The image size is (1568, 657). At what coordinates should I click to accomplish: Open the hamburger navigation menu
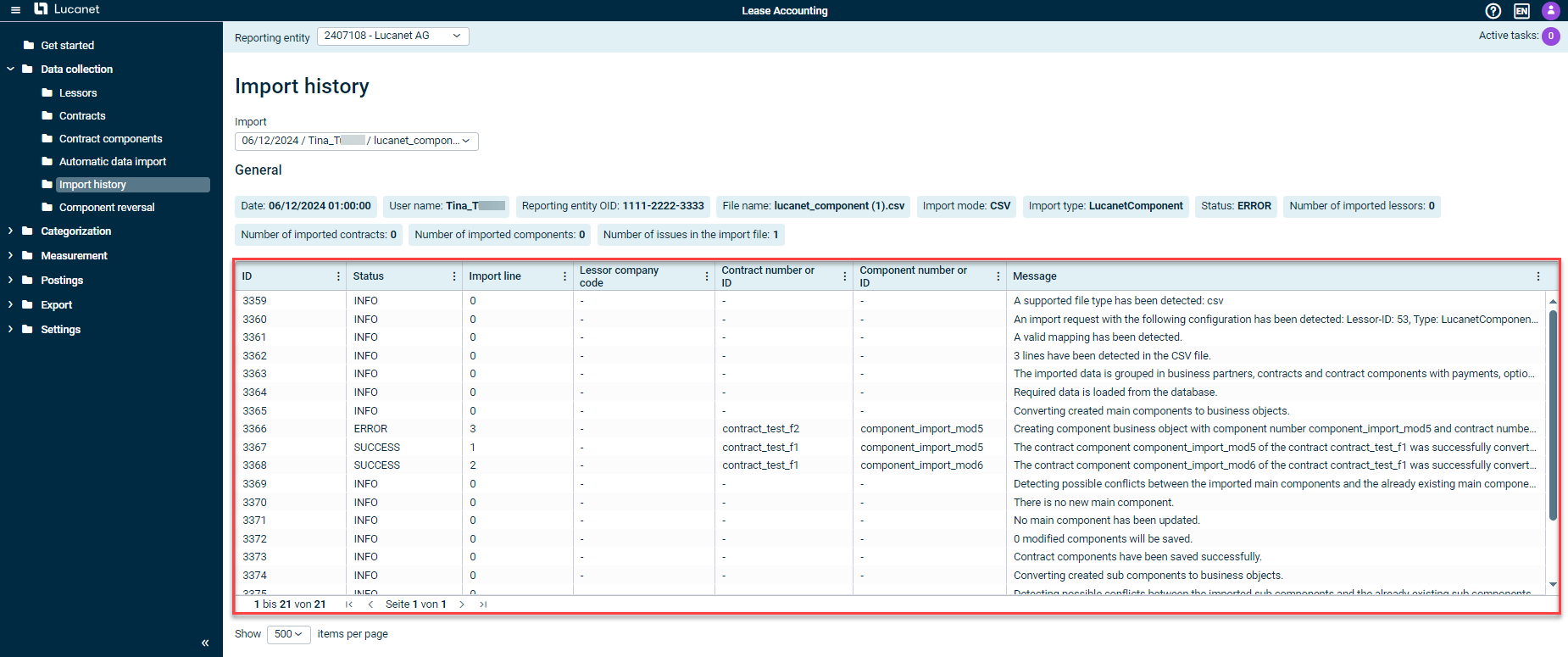pos(15,10)
